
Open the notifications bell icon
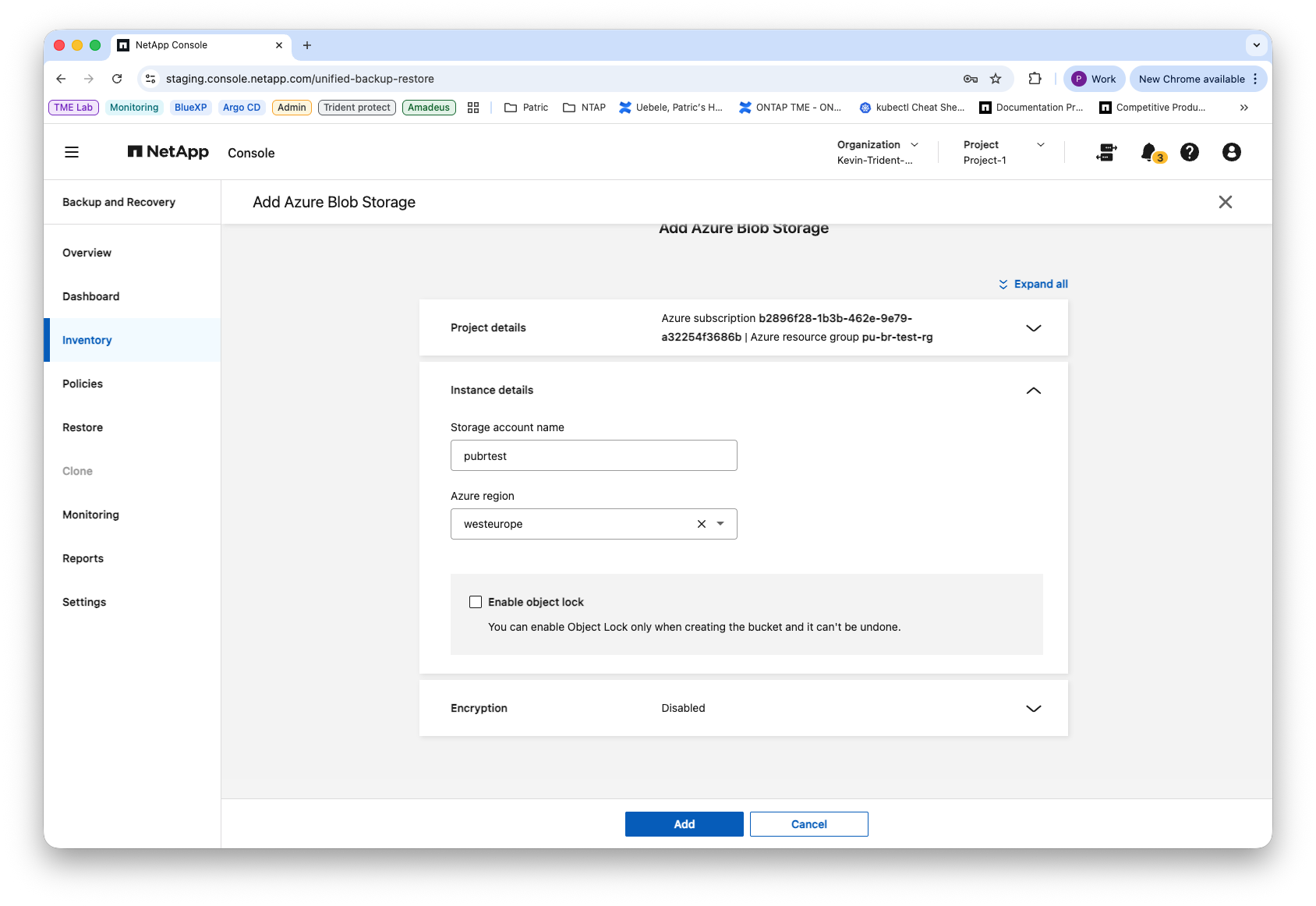1149,152
